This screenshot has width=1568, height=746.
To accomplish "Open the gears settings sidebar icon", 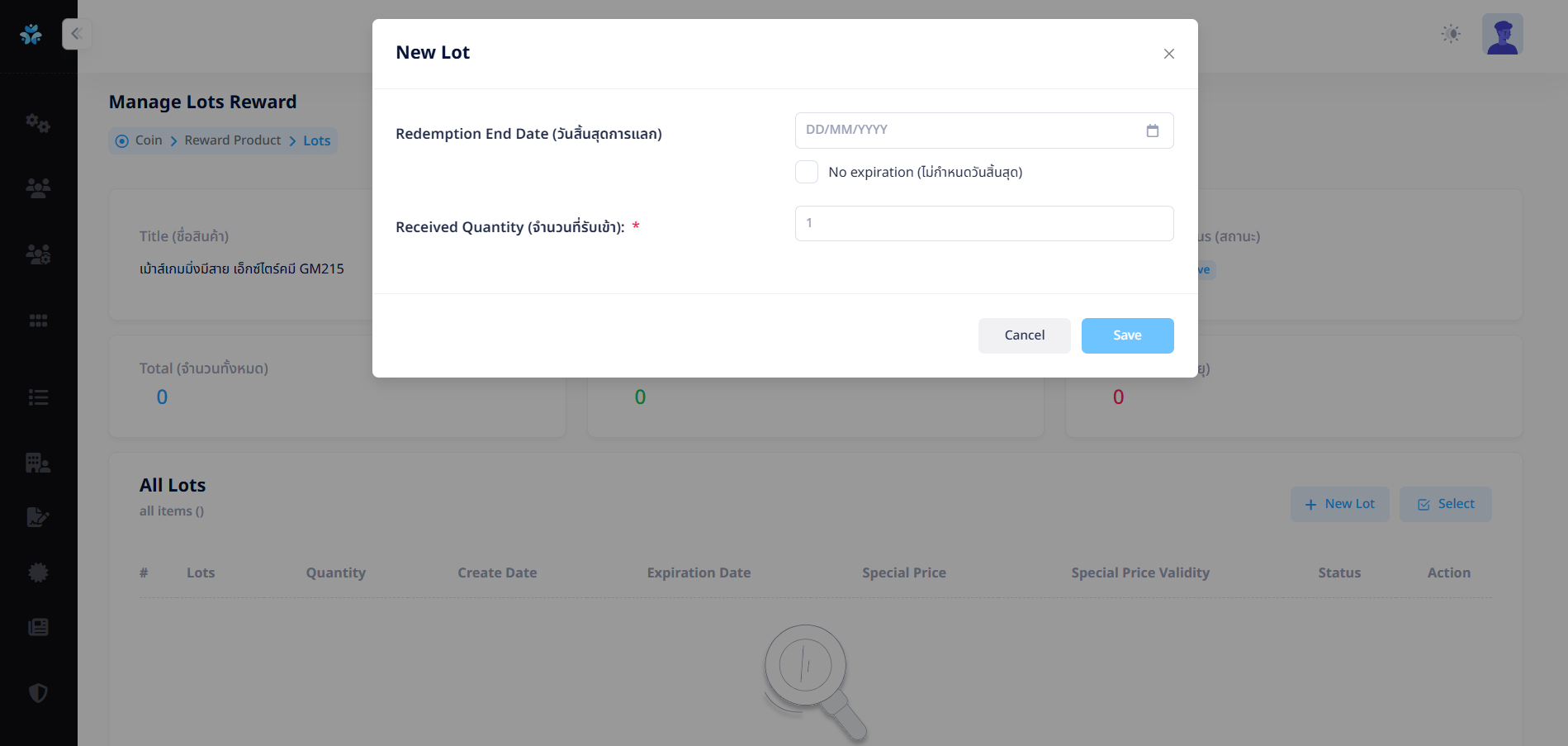I will click(x=38, y=123).
